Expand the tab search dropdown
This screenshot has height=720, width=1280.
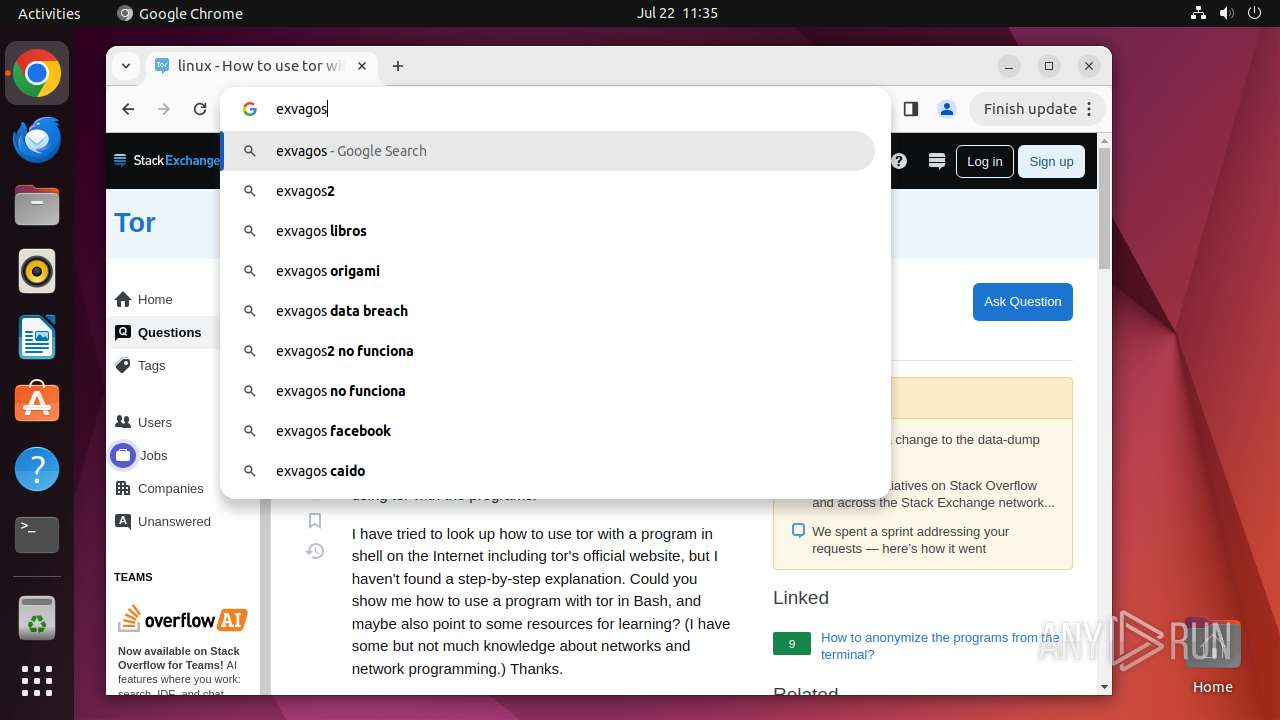pos(126,66)
